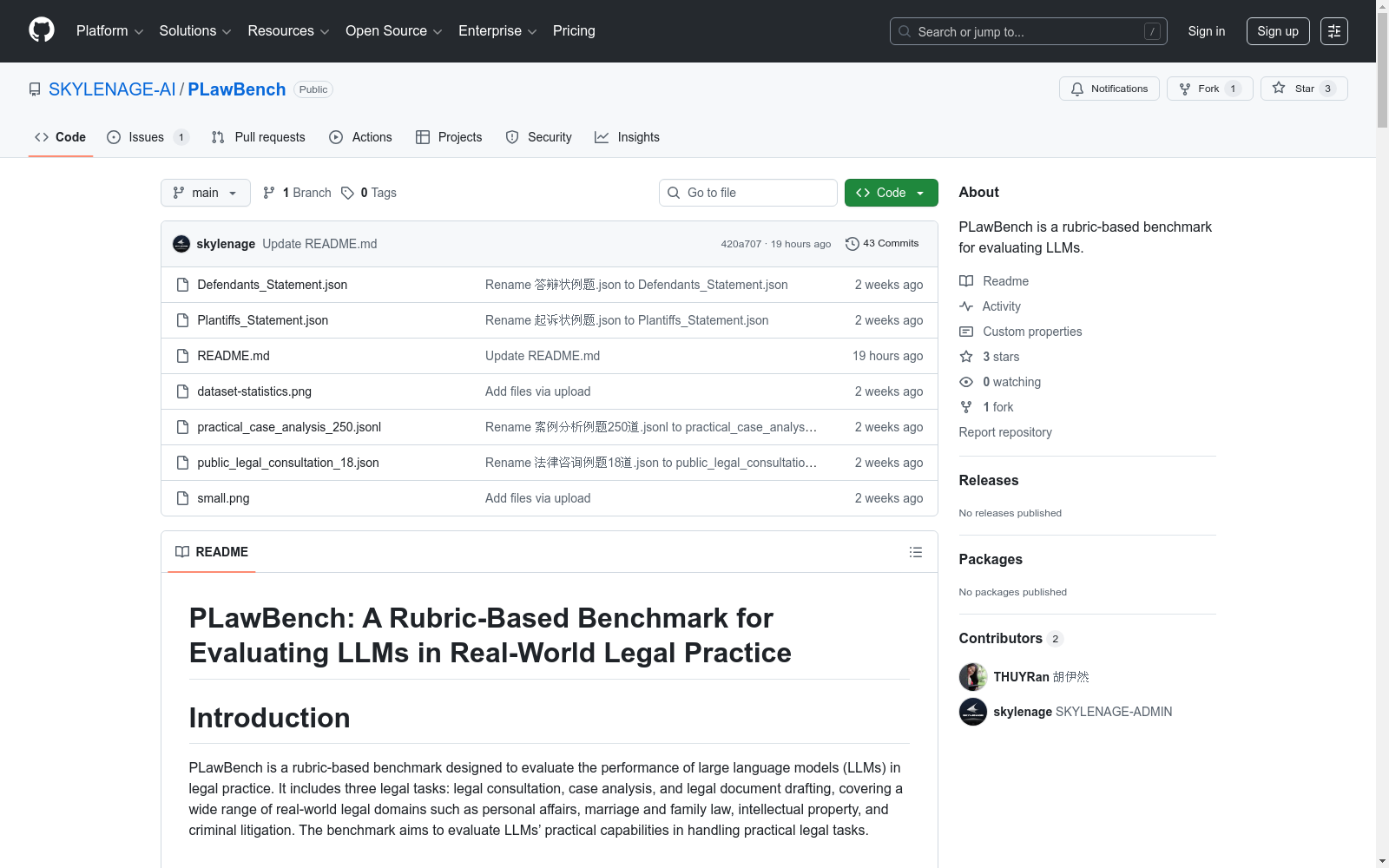Screen dimensions: 1389x868
Task: Click the skylenage avatar in commit row
Action: [x=181, y=244]
